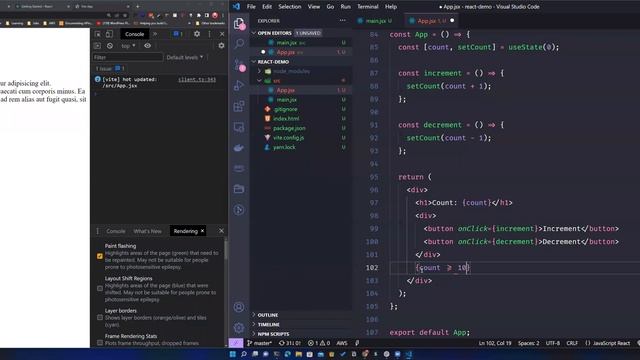Switch to the main.jsx editor tab
Screen dimensions: 640x360
click(375, 20)
